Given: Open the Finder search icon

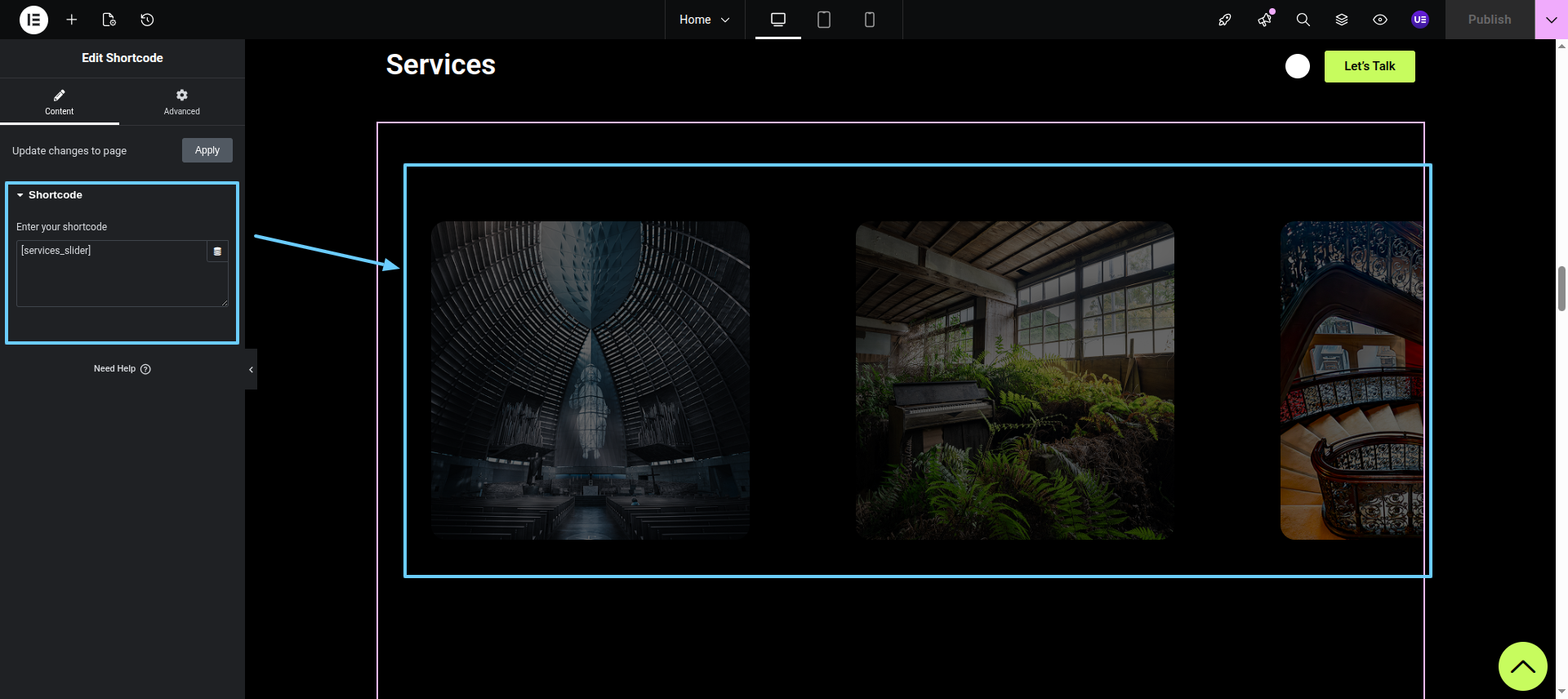Looking at the screenshot, I should (x=1303, y=20).
